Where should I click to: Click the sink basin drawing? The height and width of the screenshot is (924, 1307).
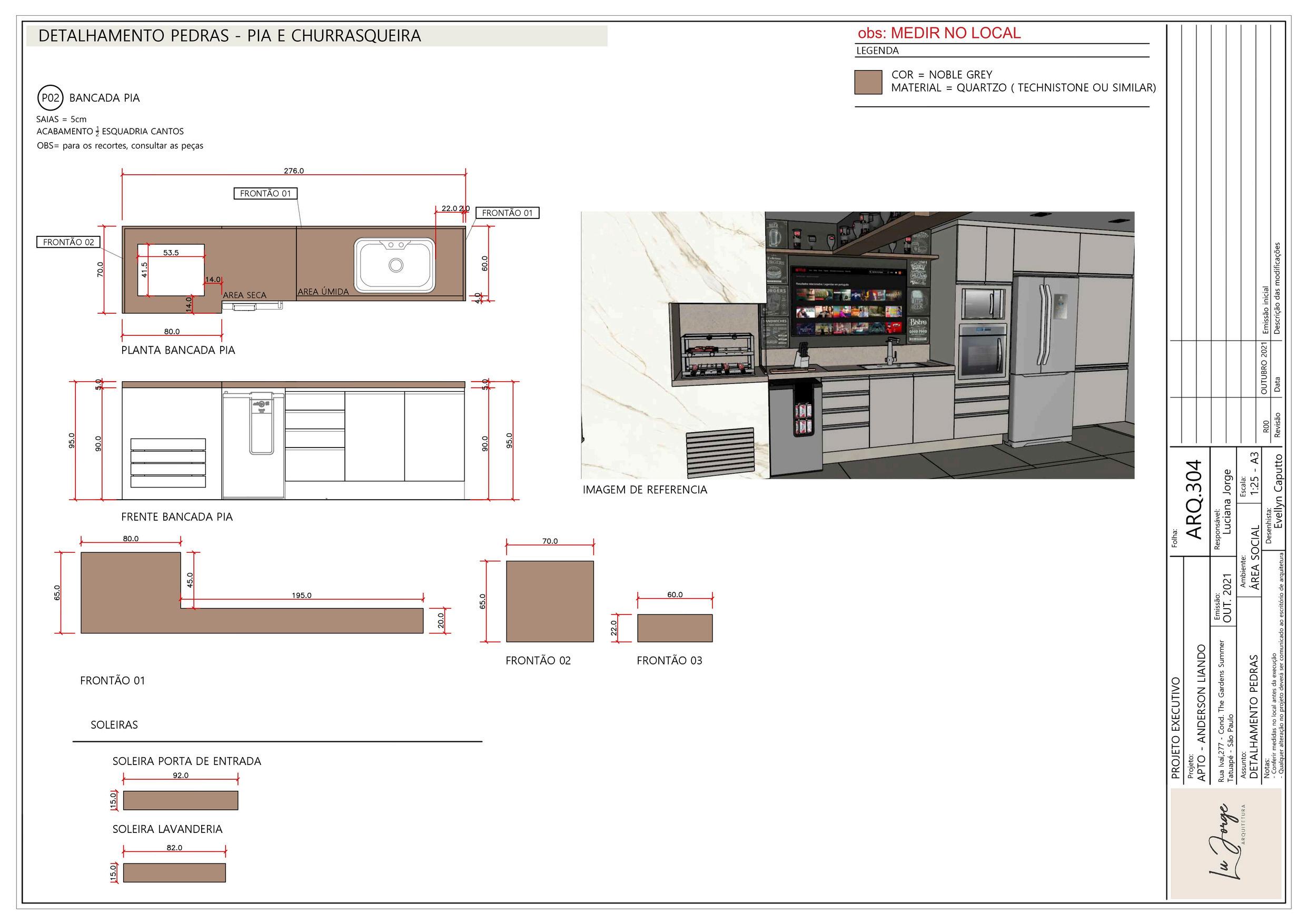[395, 265]
